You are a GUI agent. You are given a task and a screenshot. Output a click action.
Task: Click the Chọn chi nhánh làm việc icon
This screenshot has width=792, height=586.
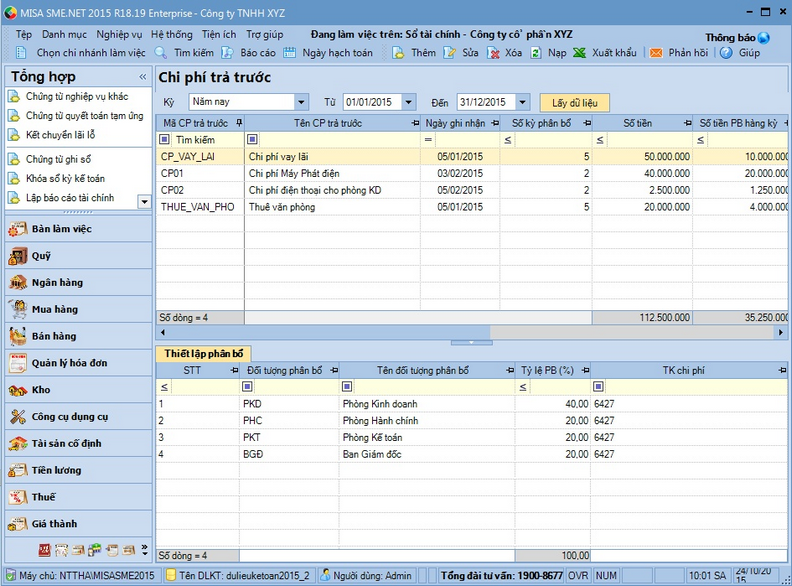click(21, 53)
